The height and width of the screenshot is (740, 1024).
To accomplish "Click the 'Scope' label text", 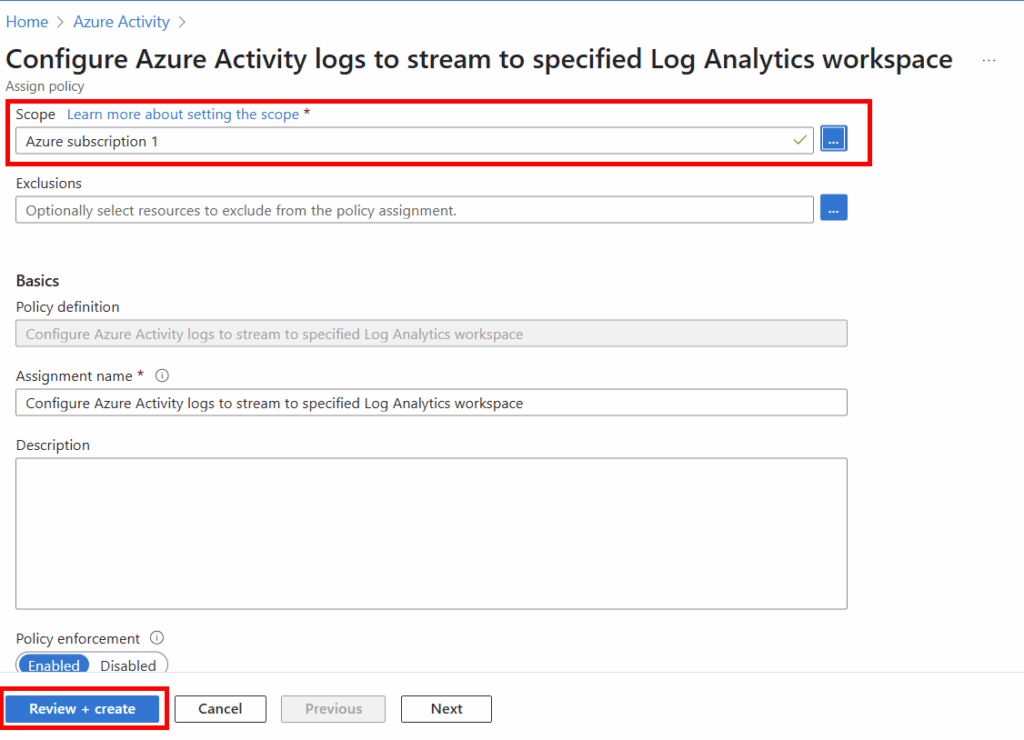I will pos(35,114).
